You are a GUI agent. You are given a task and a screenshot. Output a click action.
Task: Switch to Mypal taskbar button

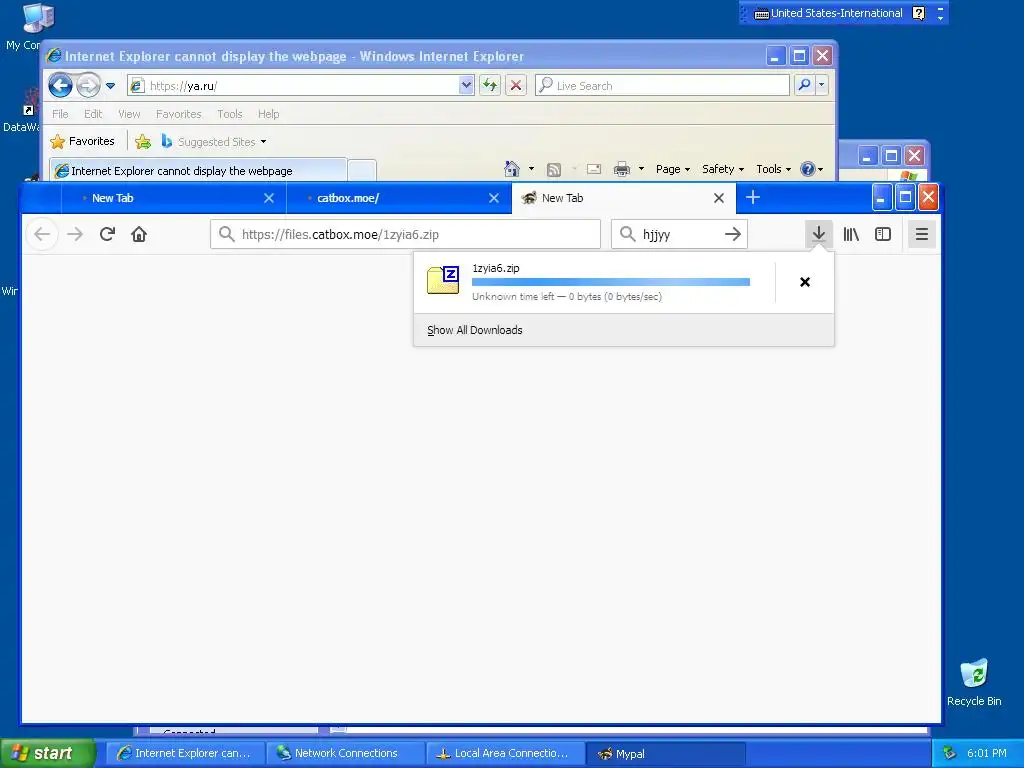[x=666, y=753]
